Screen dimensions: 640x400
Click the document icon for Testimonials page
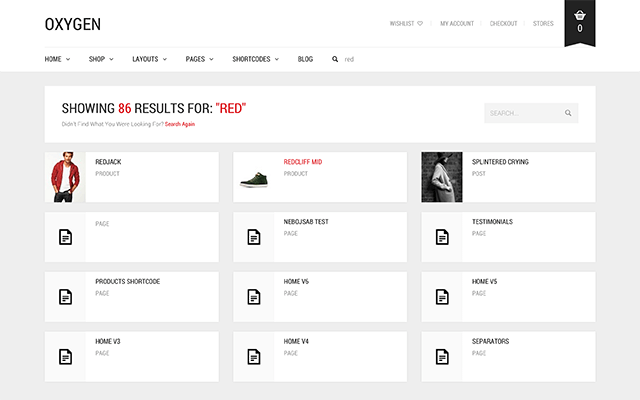442,237
